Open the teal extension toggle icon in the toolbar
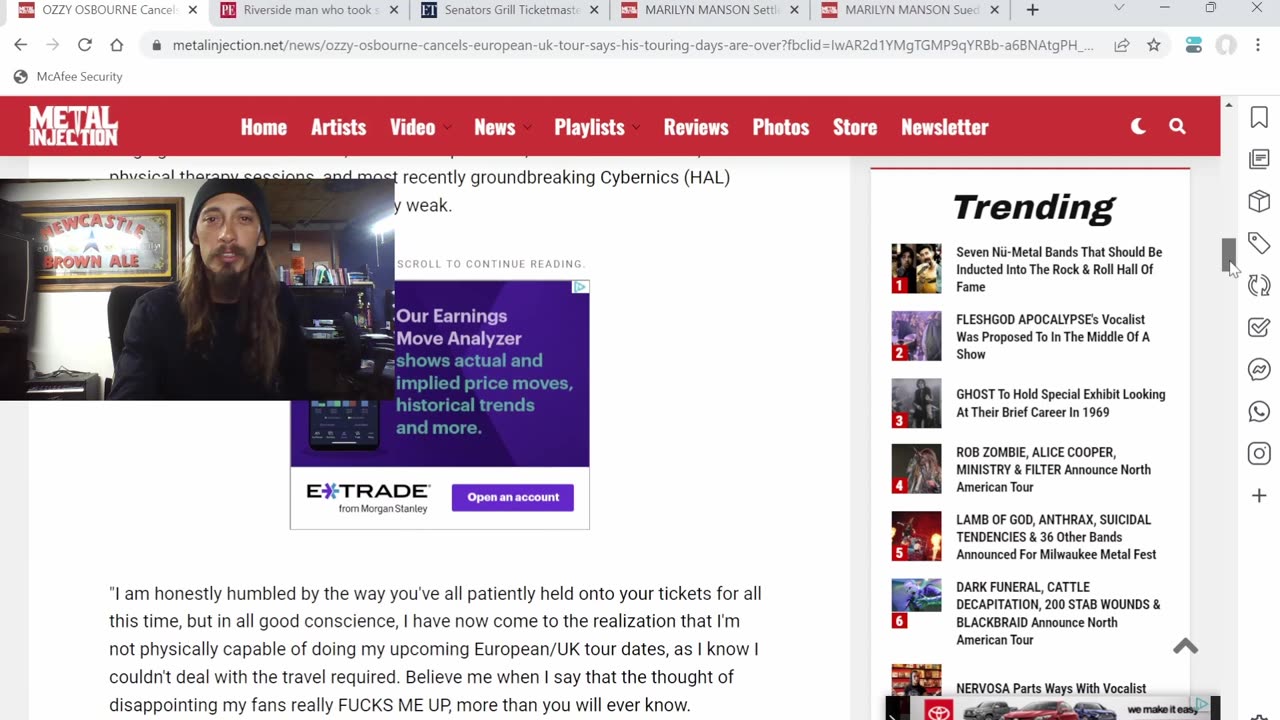This screenshot has height=720, width=1280. coord(1193,45)
